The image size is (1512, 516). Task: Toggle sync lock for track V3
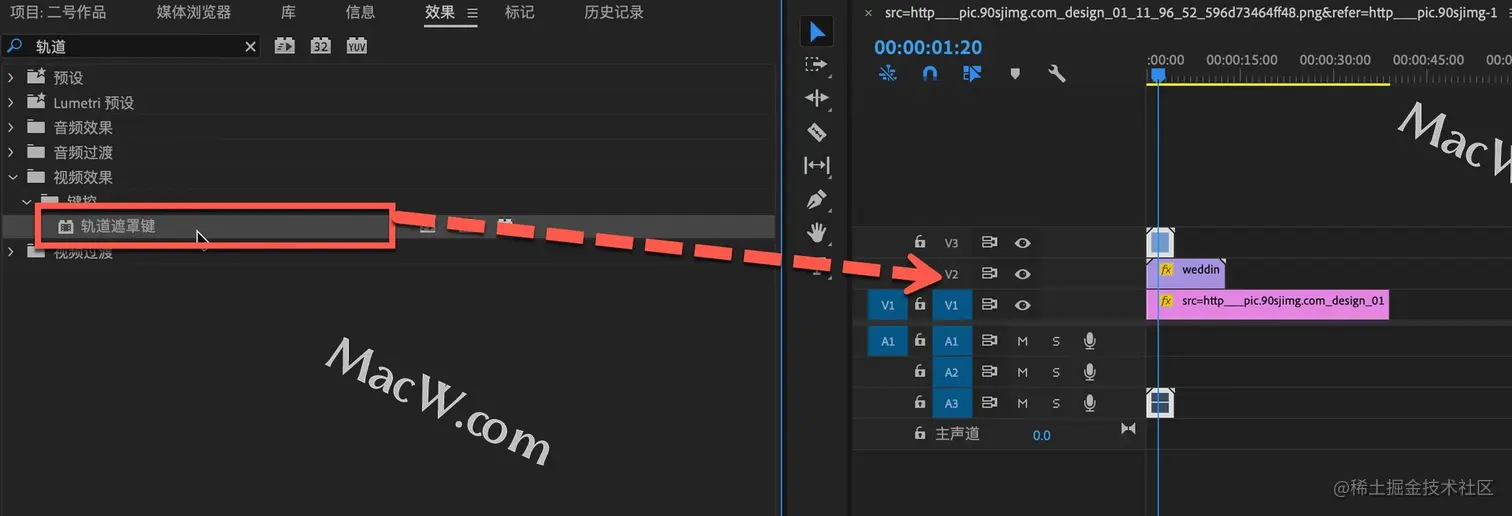tap(990, 243)
